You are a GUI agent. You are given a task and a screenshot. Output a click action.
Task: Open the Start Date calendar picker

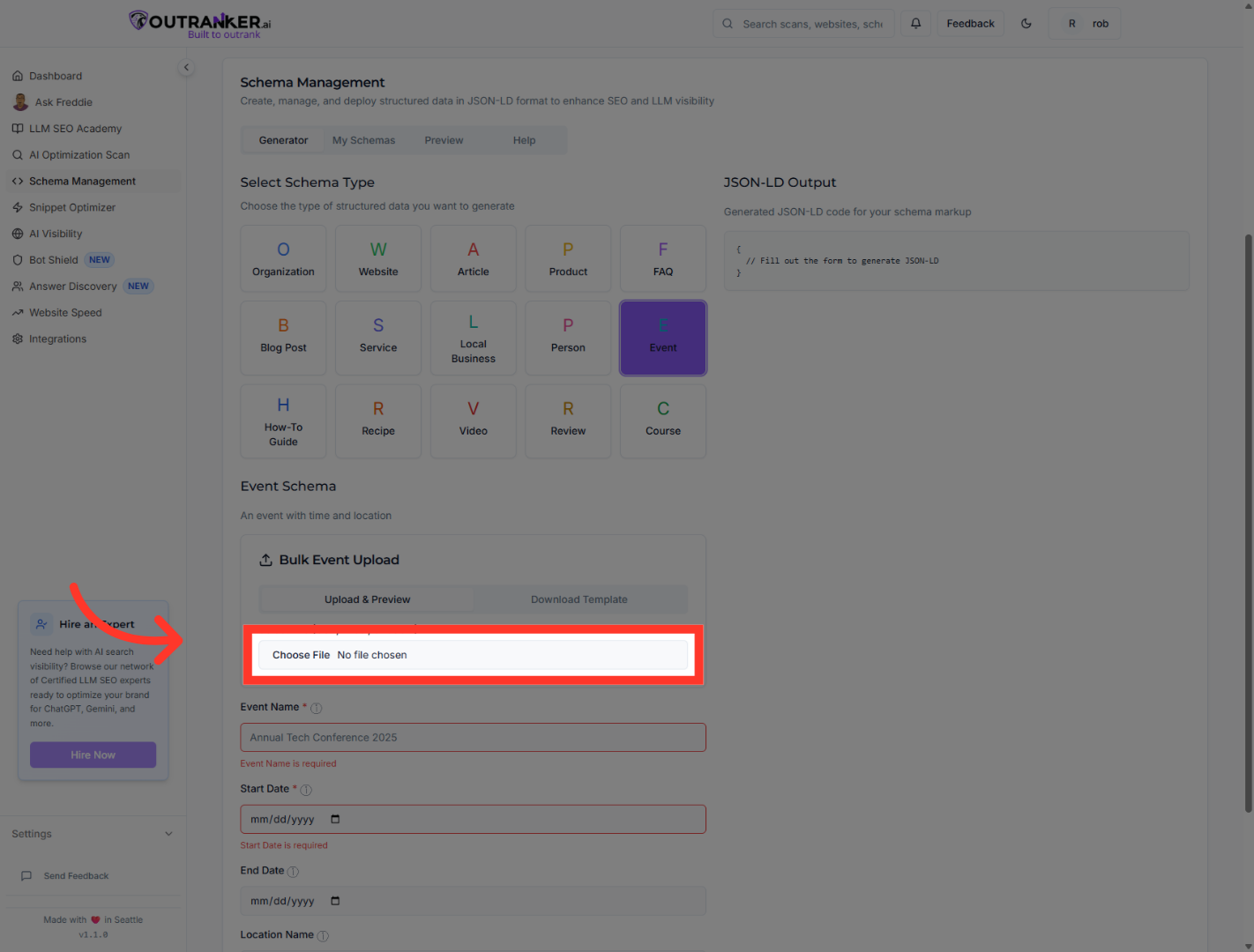(335, 820)
